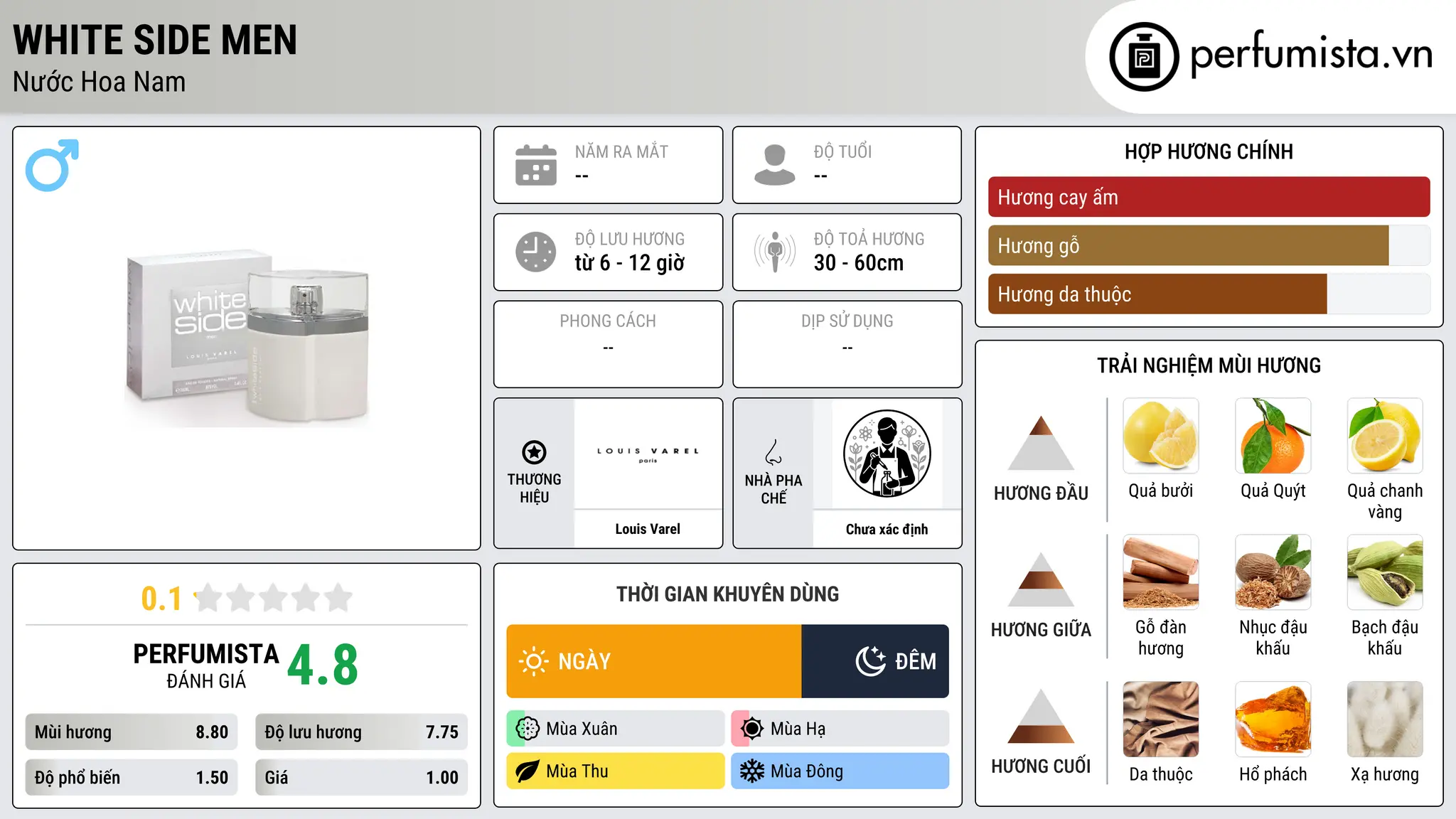Click the từ 6 - 12 giờ value

point(629,263)
